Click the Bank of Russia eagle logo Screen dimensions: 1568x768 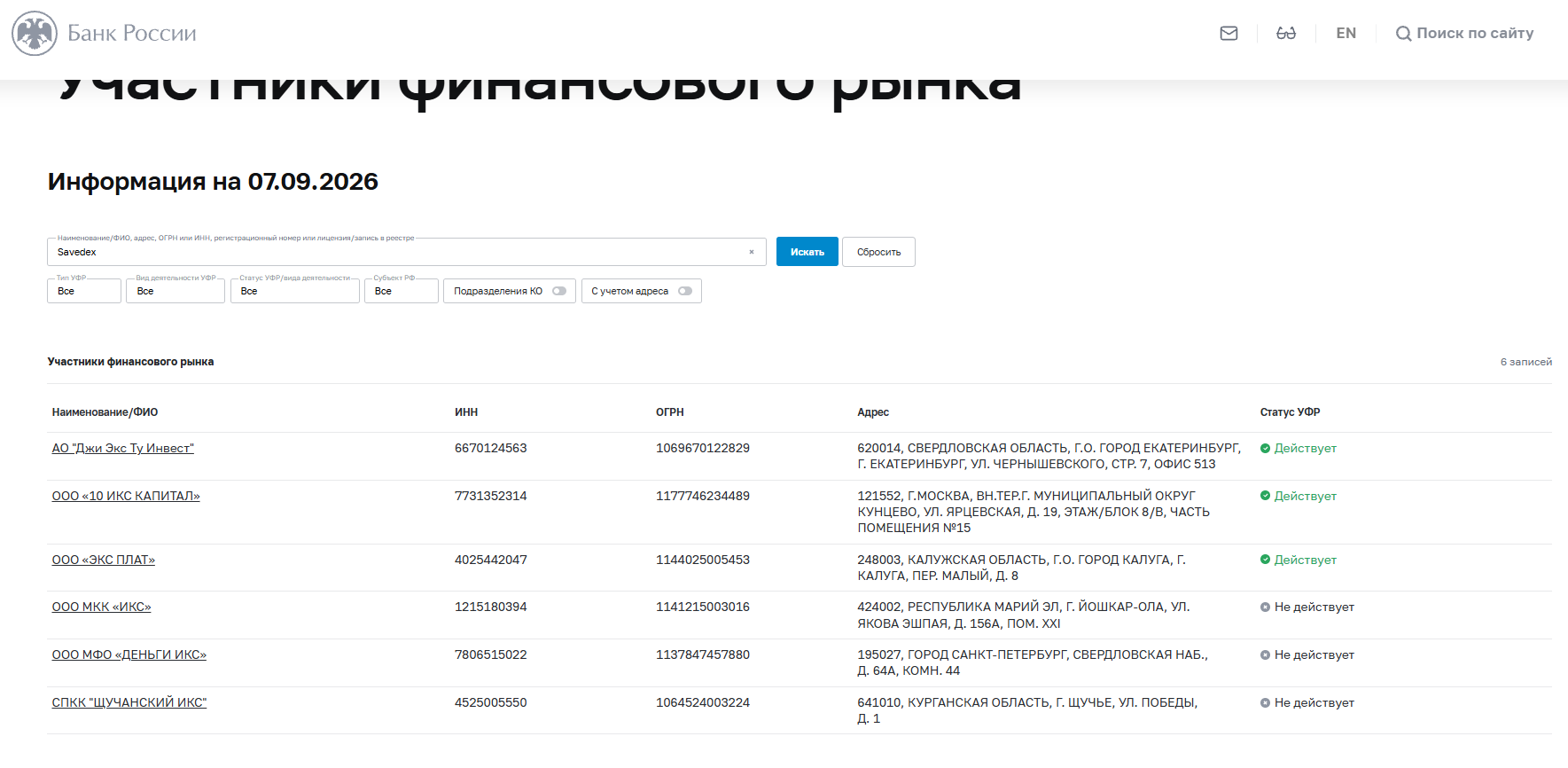35,34
